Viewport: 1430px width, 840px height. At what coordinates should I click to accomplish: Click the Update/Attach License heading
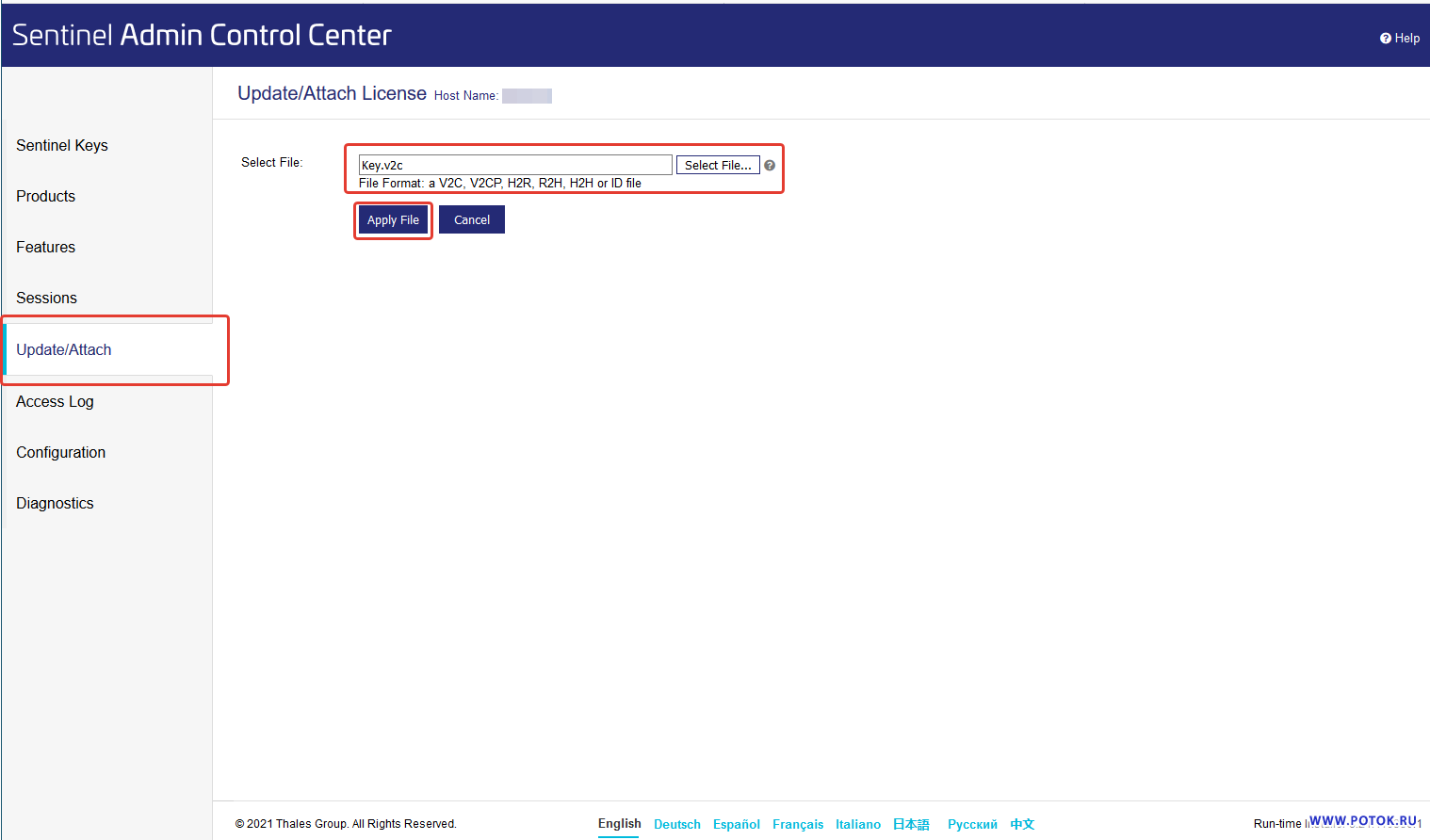pos(332,93)
